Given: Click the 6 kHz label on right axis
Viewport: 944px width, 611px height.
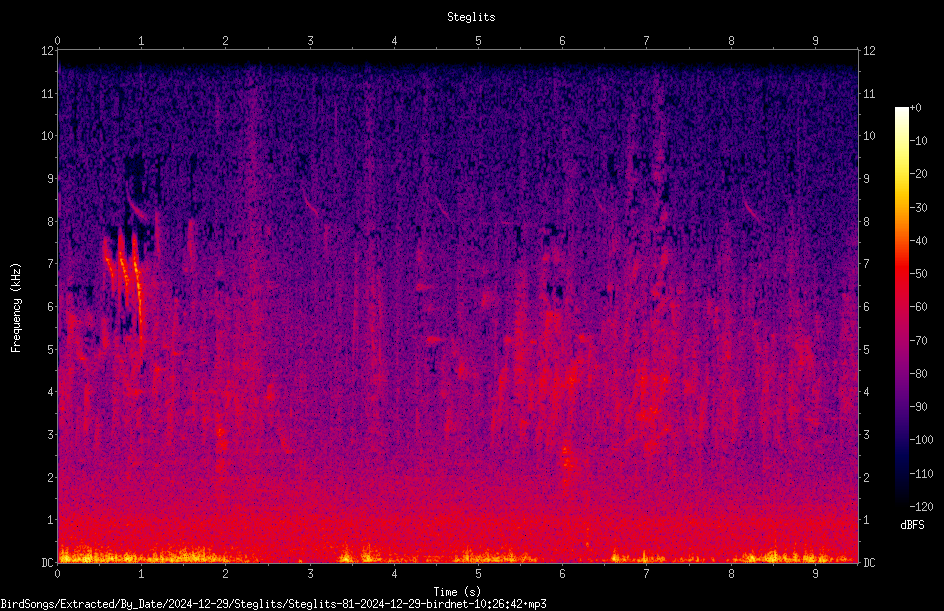Looking at the screenshot, I should coord(866,306).
